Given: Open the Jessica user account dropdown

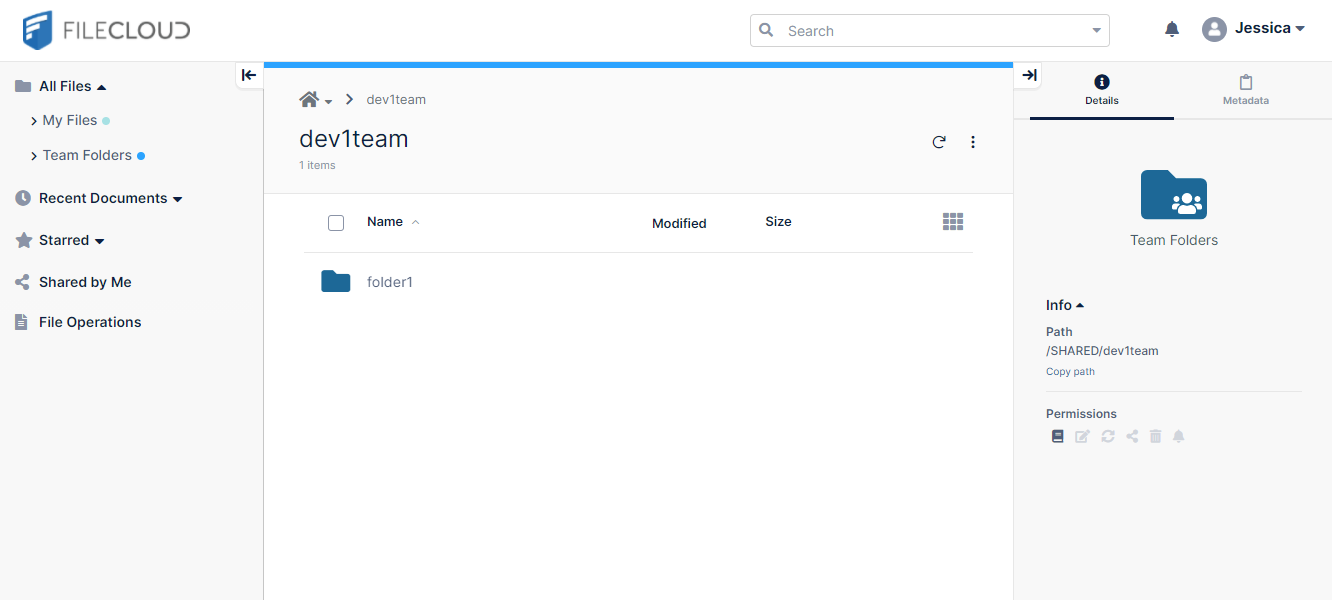Looking at the screenshot, I should point(1254,29).
